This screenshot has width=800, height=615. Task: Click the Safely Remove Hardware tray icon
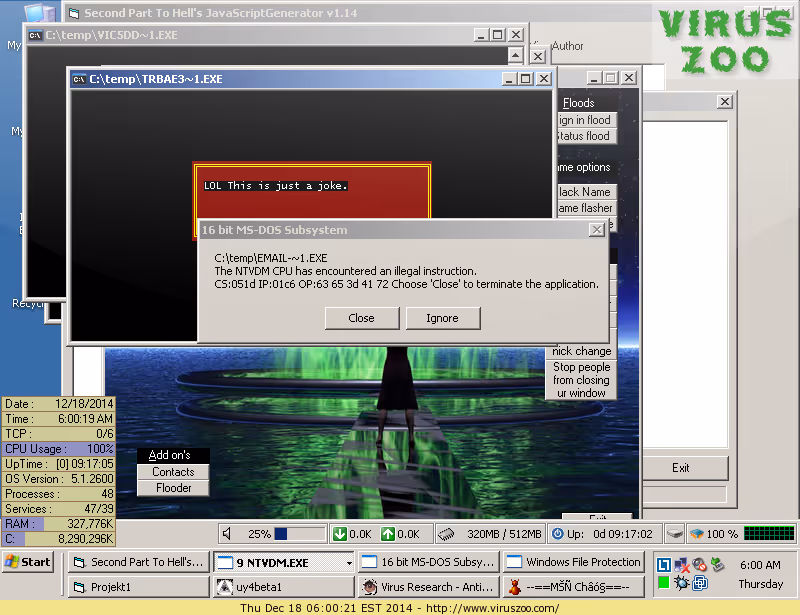click(717, 564)
